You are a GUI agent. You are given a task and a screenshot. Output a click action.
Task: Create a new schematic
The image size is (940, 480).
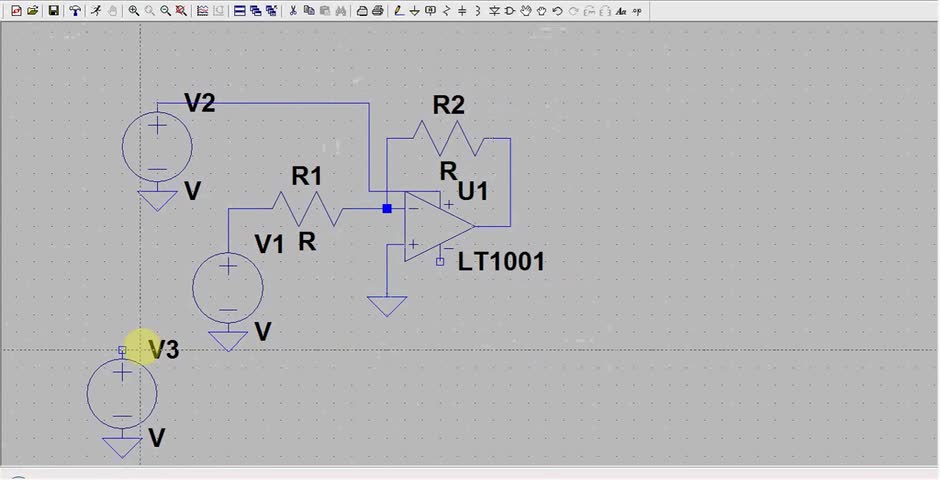[x=16, y=11]
